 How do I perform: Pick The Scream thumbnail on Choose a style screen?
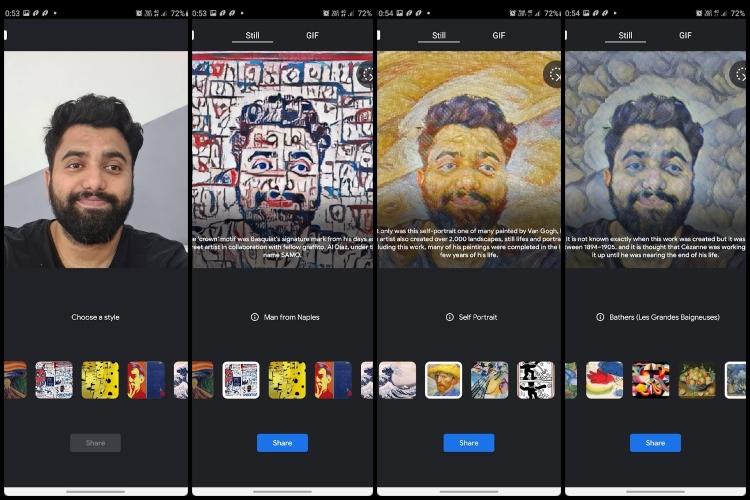tap(15, 380)
